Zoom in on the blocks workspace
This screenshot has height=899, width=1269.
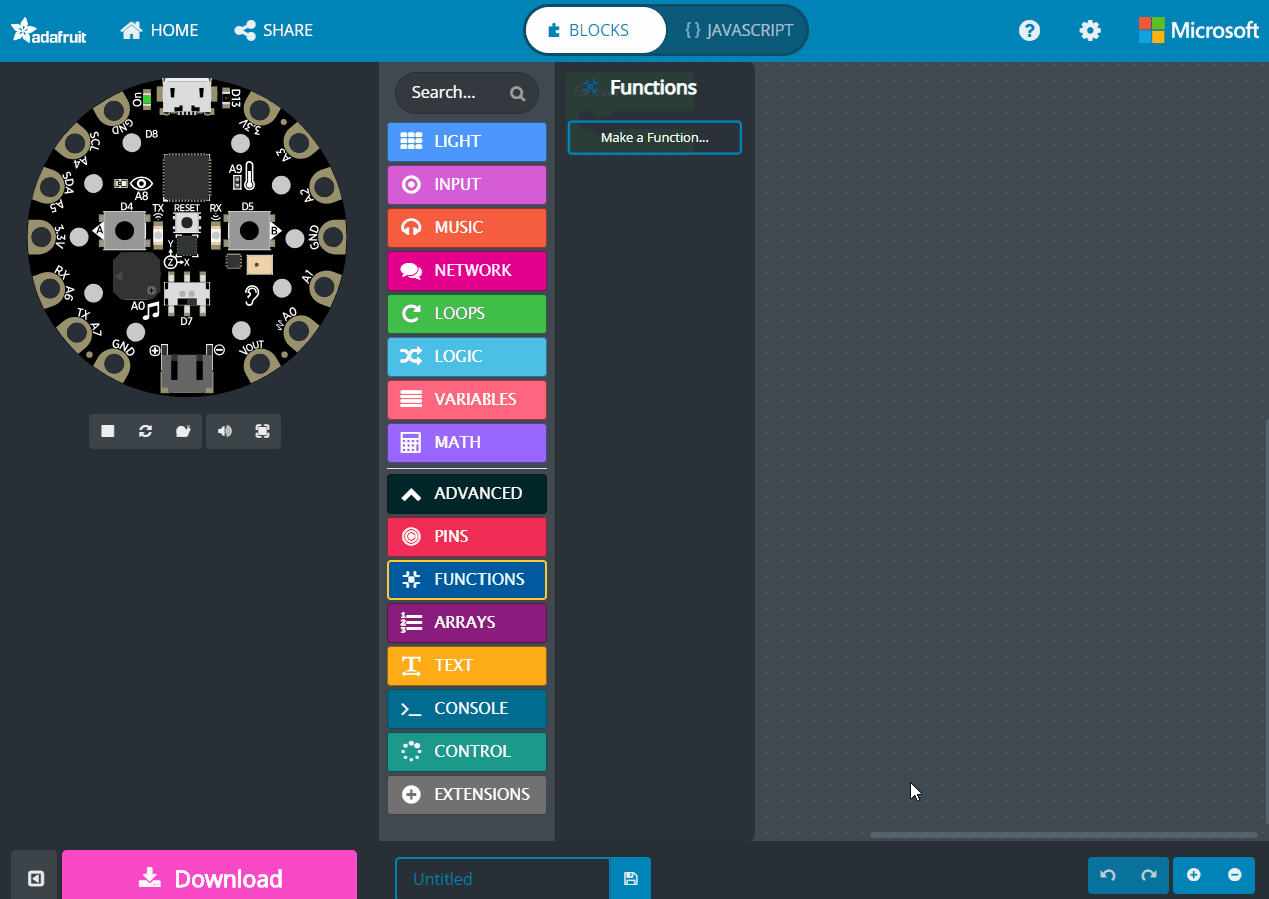(x=1194, y=875)
